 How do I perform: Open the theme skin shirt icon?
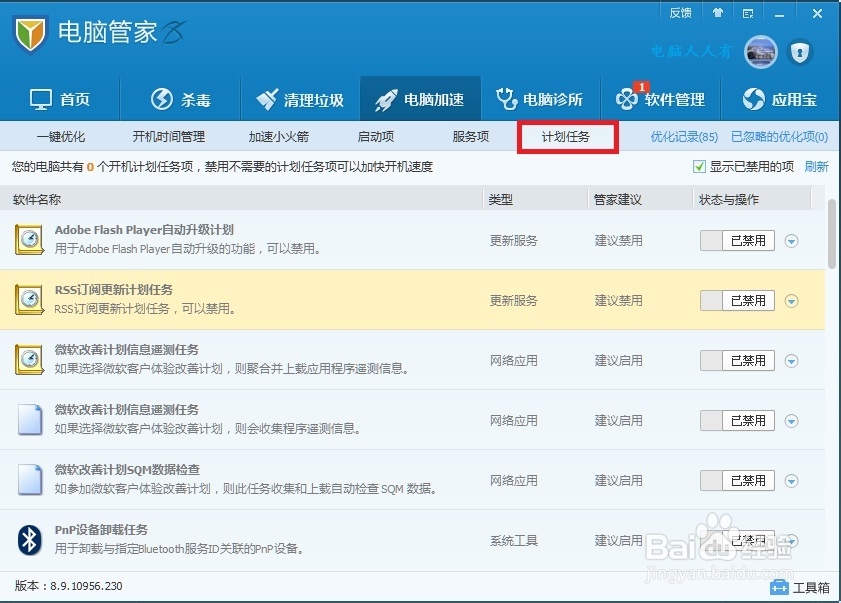[718, 13]
